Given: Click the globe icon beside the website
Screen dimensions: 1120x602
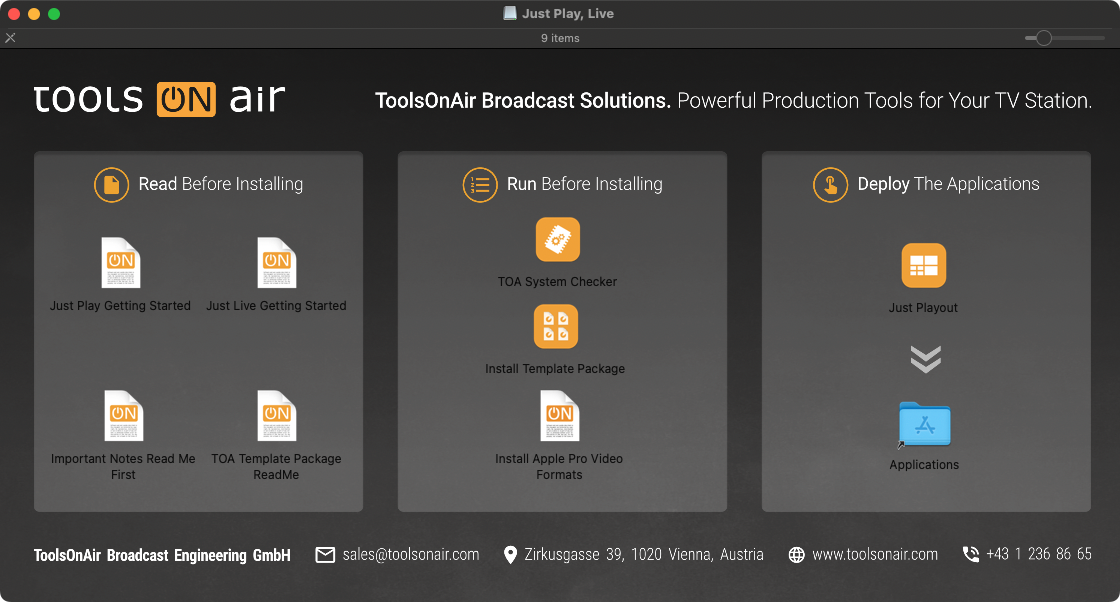Looking at the screenshot, I should (796, 555).
